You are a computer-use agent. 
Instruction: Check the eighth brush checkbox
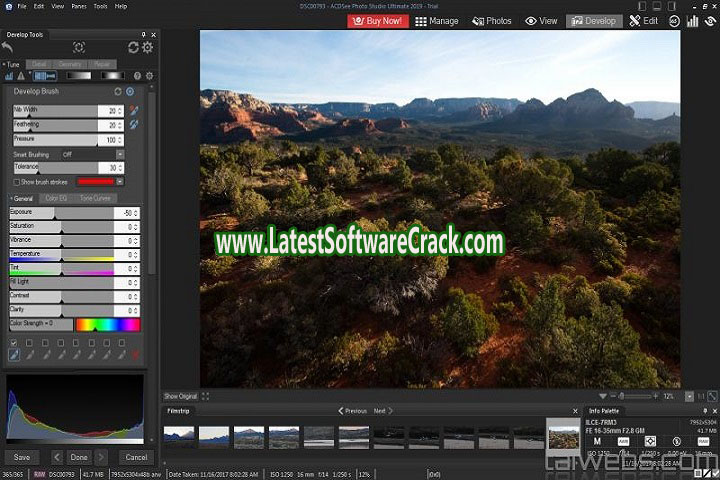(x=121, y=343)
